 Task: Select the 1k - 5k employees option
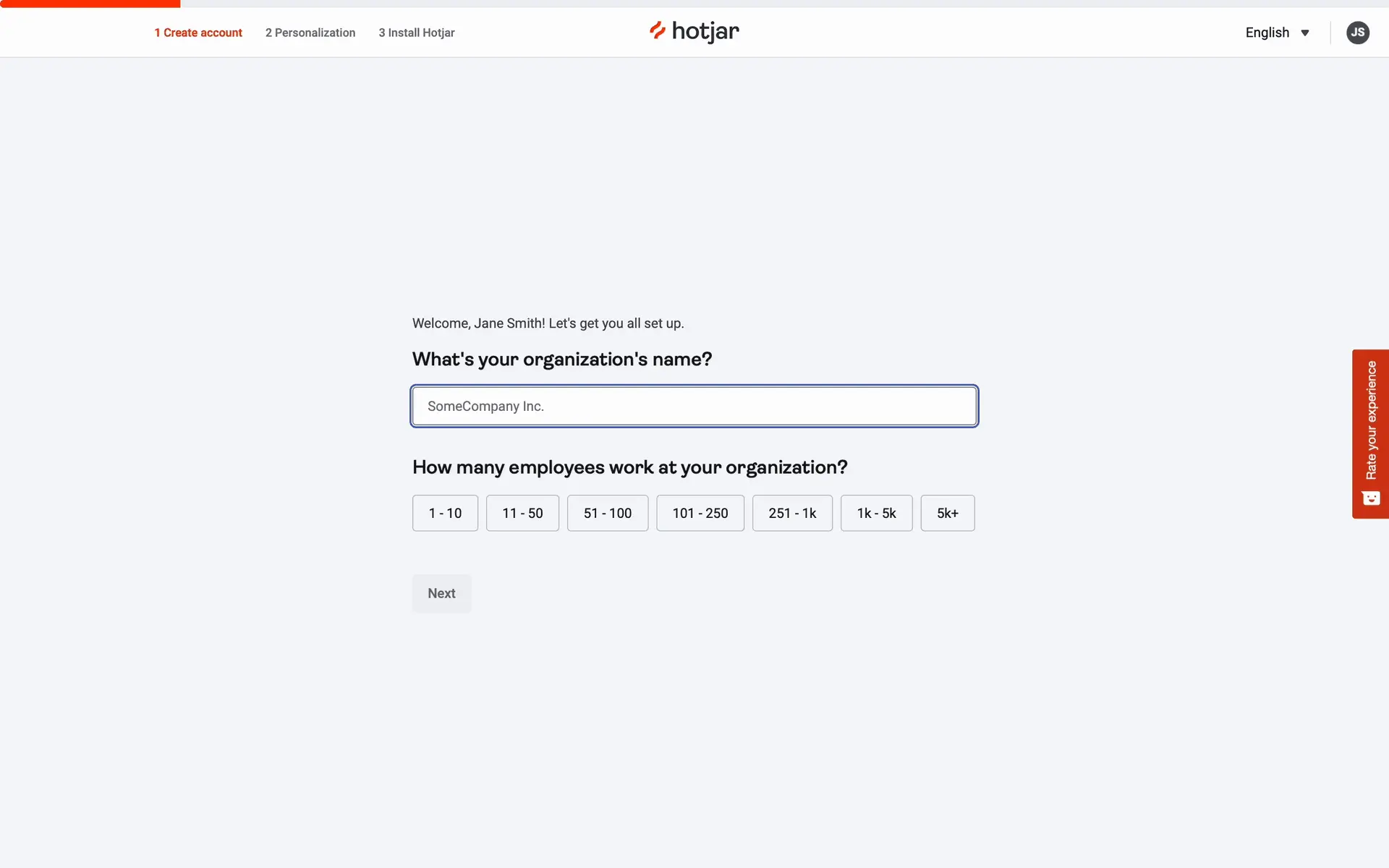click(876, 513)
